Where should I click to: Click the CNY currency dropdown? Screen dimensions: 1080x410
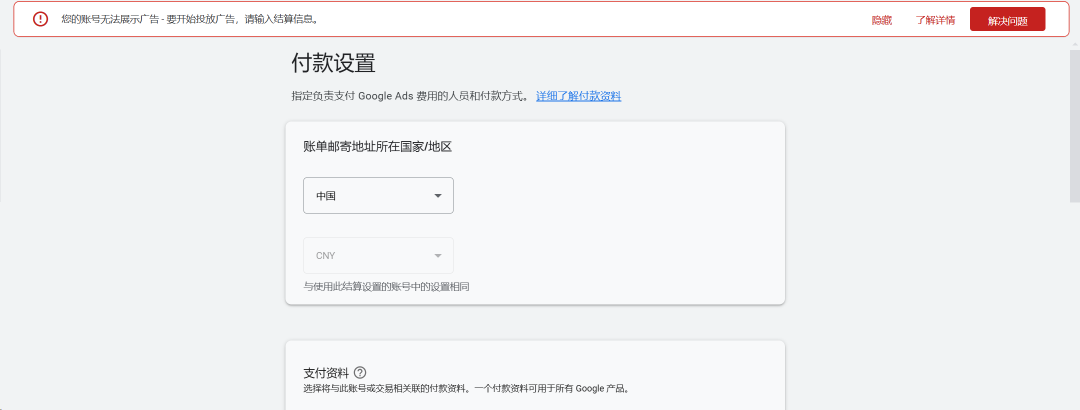point(378,256)
